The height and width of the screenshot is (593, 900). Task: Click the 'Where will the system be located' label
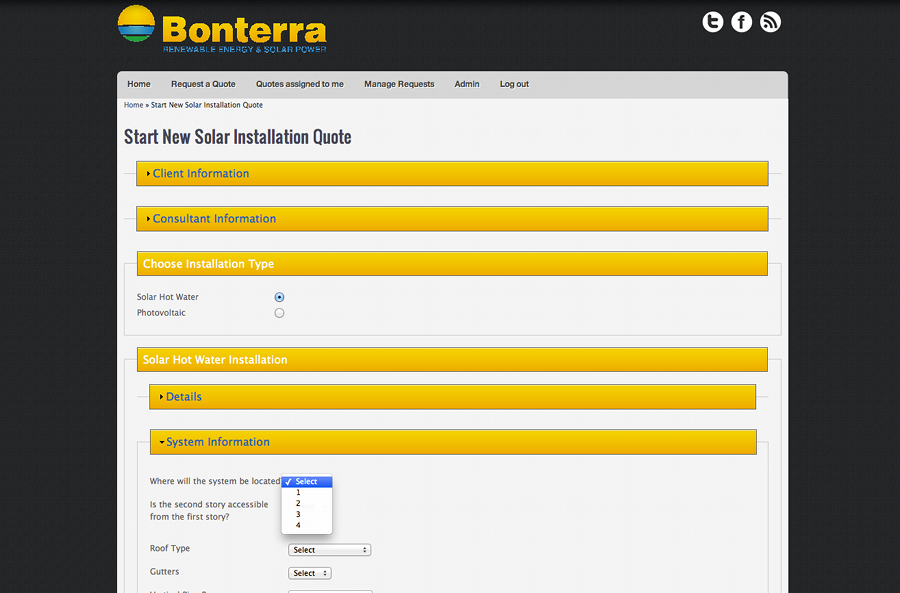(x=215, y=481)
